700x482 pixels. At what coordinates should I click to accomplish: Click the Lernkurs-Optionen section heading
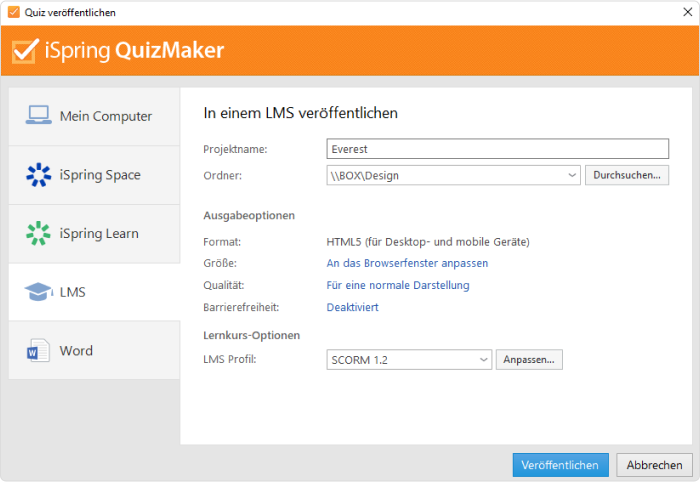click(252, 335)
